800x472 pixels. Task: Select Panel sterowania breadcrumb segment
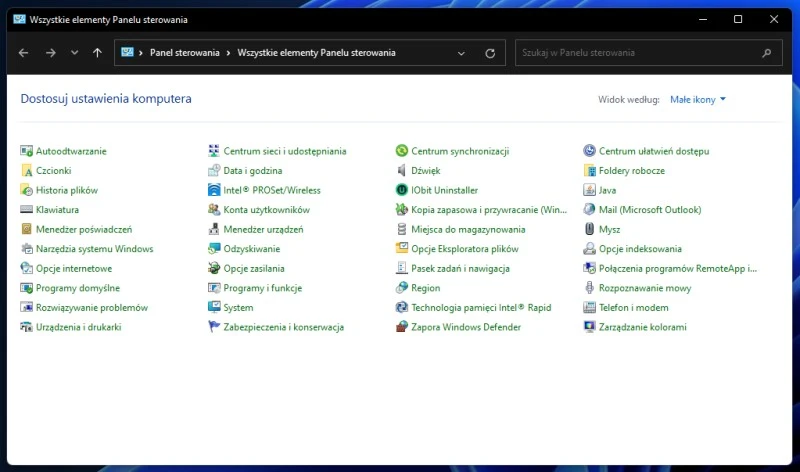[182, 53]
